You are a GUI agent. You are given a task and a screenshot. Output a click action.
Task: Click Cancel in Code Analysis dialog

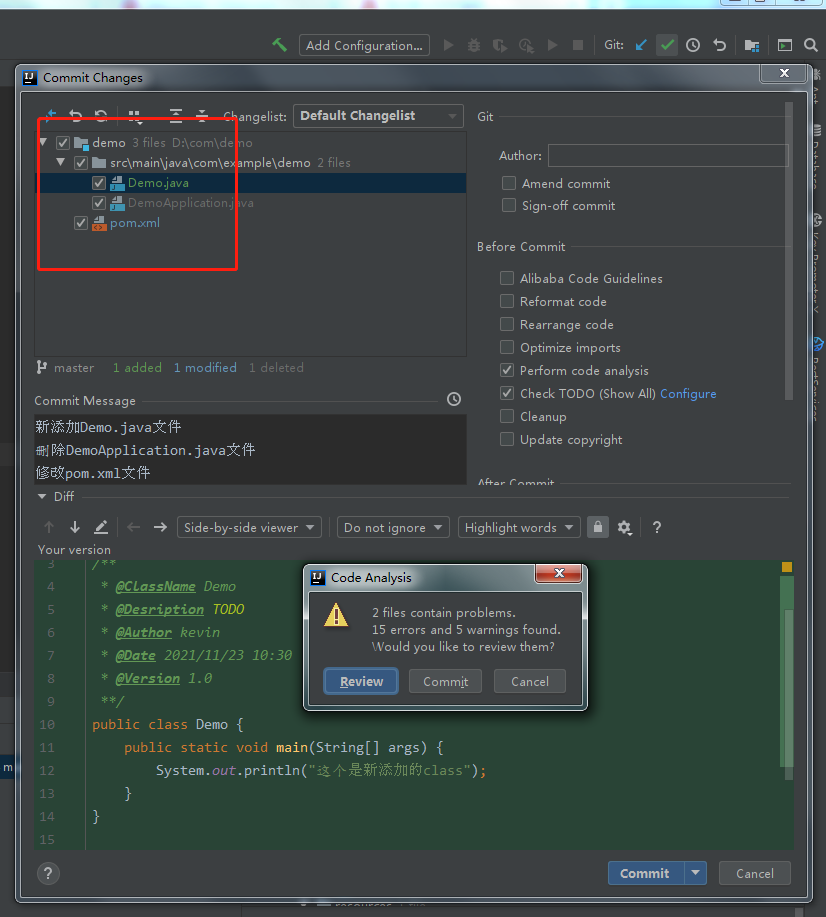coord(529,681)
